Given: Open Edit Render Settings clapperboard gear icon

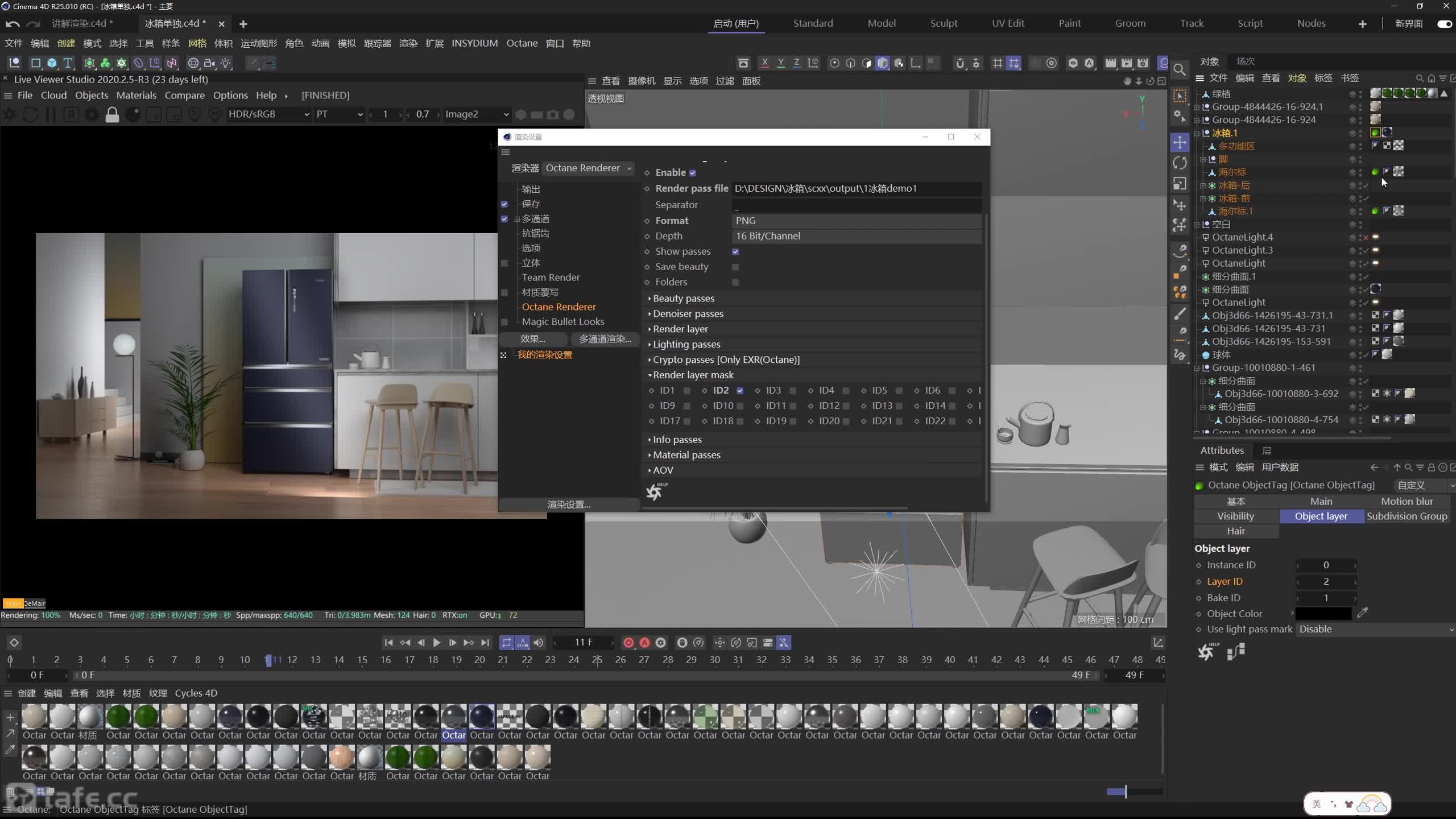Looking at the screenshot, I should [x=1143, y=63].
